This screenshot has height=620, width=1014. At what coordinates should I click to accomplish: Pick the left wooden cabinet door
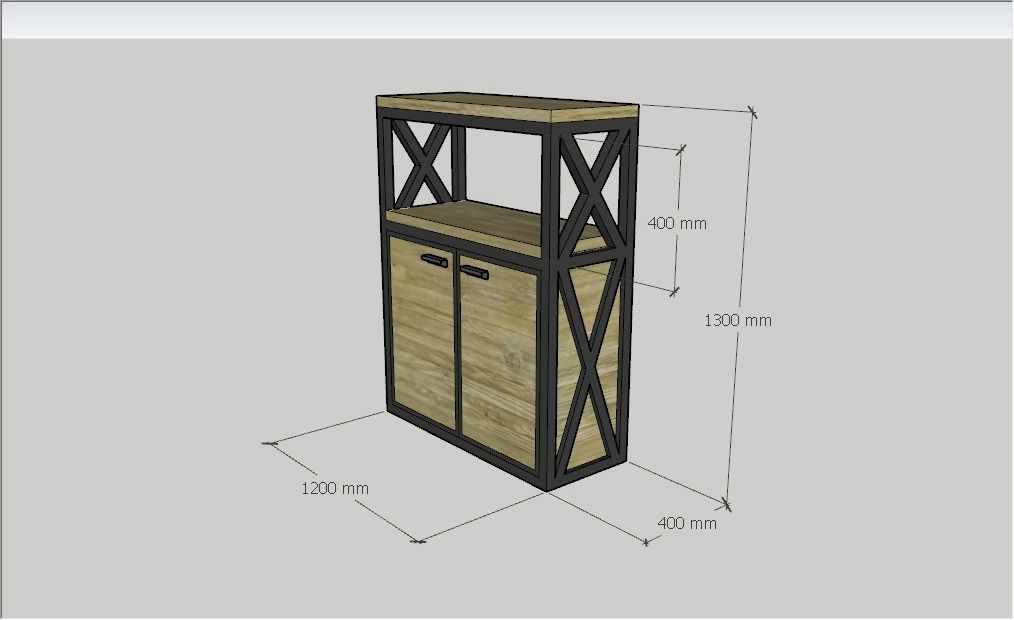click(x=423, y=333)
